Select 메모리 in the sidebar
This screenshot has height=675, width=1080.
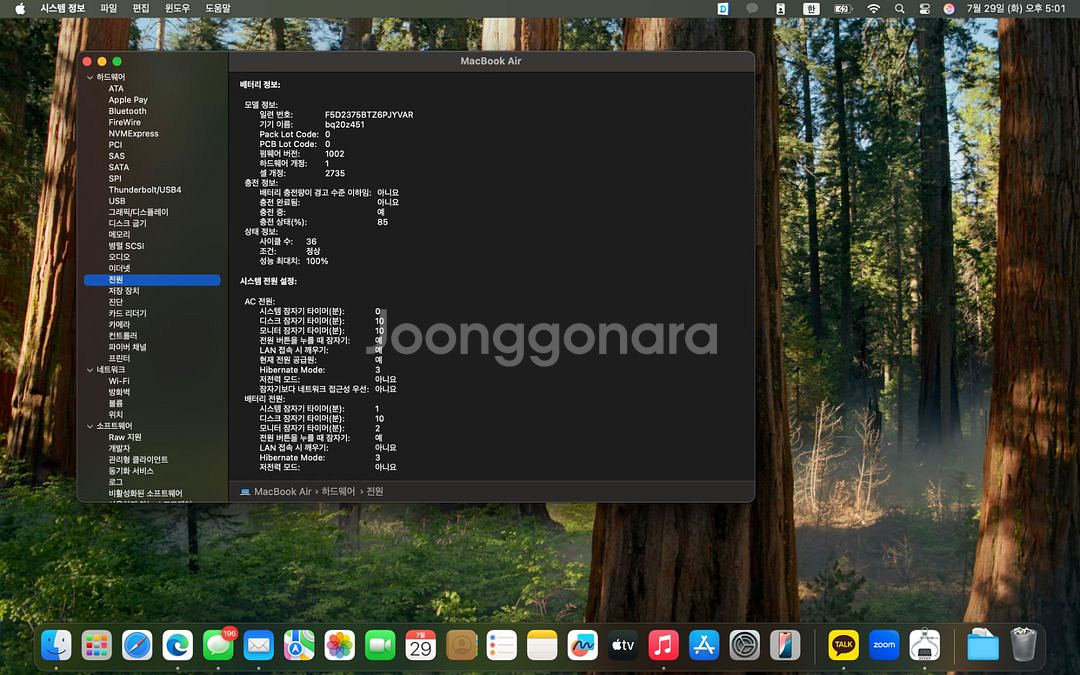119,235
